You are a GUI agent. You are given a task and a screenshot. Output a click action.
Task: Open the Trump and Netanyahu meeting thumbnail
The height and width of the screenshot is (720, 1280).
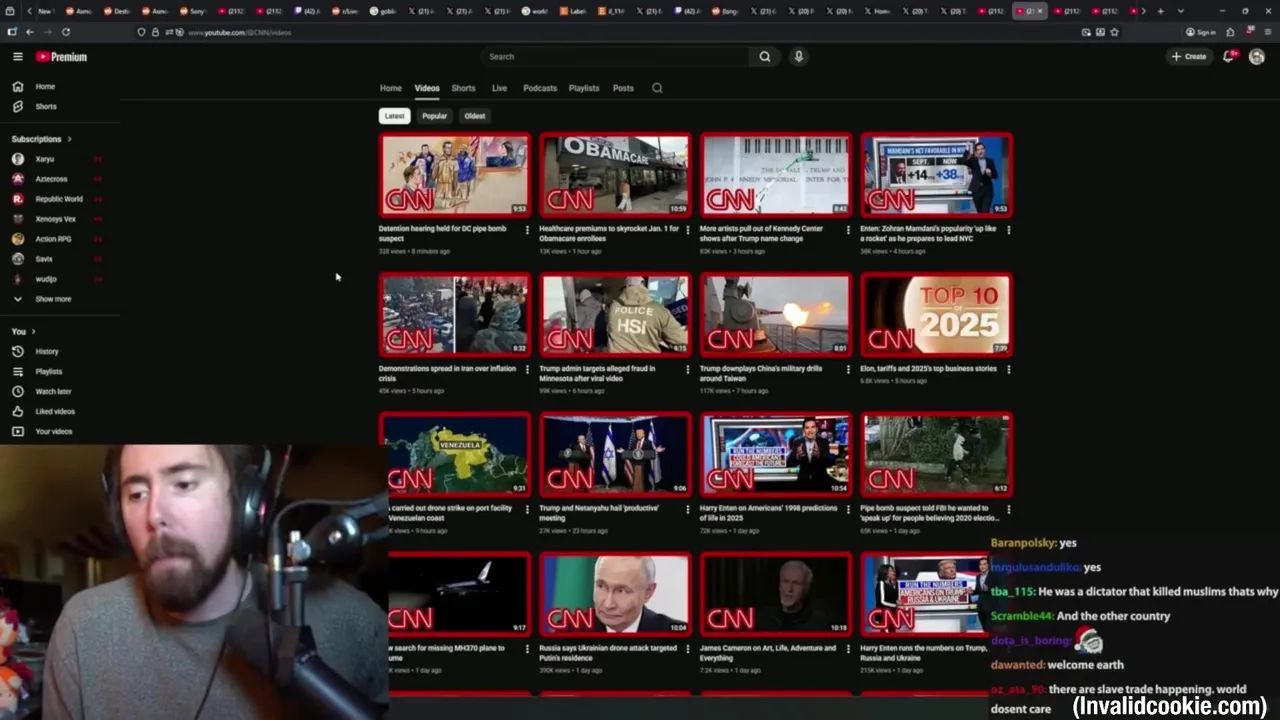tap(615, 455)
